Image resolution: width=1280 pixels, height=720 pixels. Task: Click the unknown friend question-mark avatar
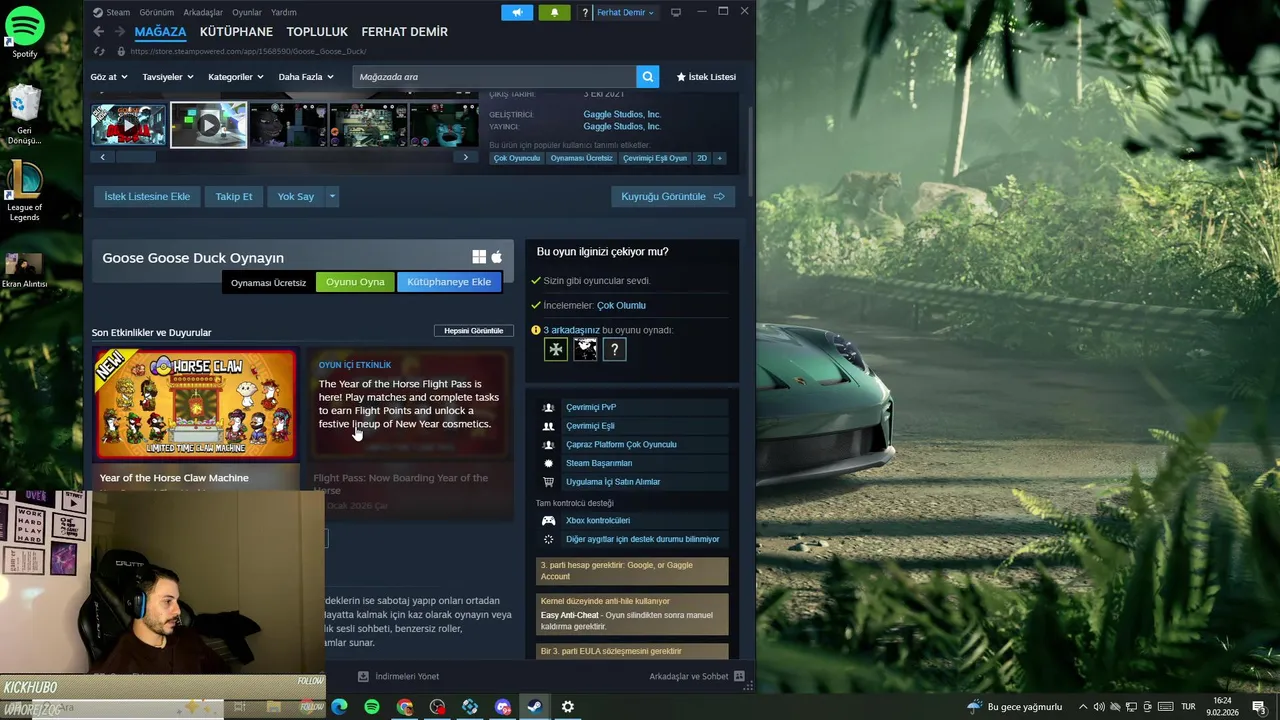615,349
